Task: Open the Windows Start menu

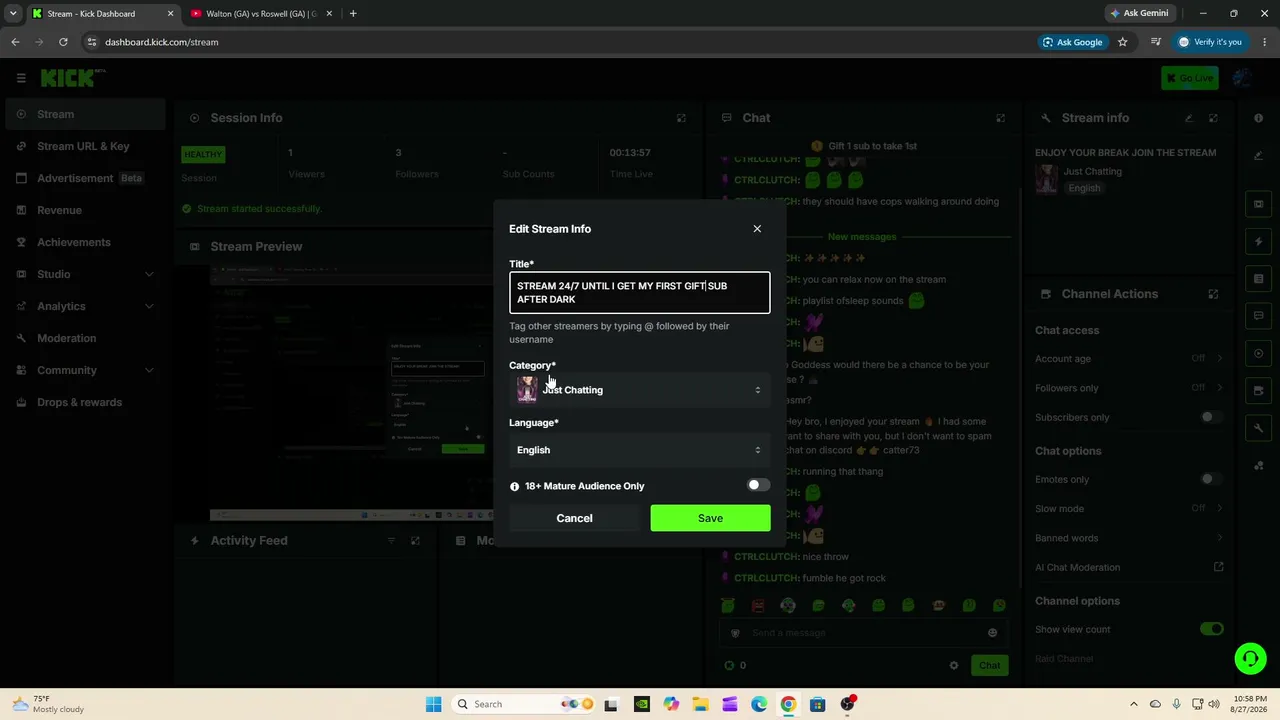Action: [x=433, y=704]
